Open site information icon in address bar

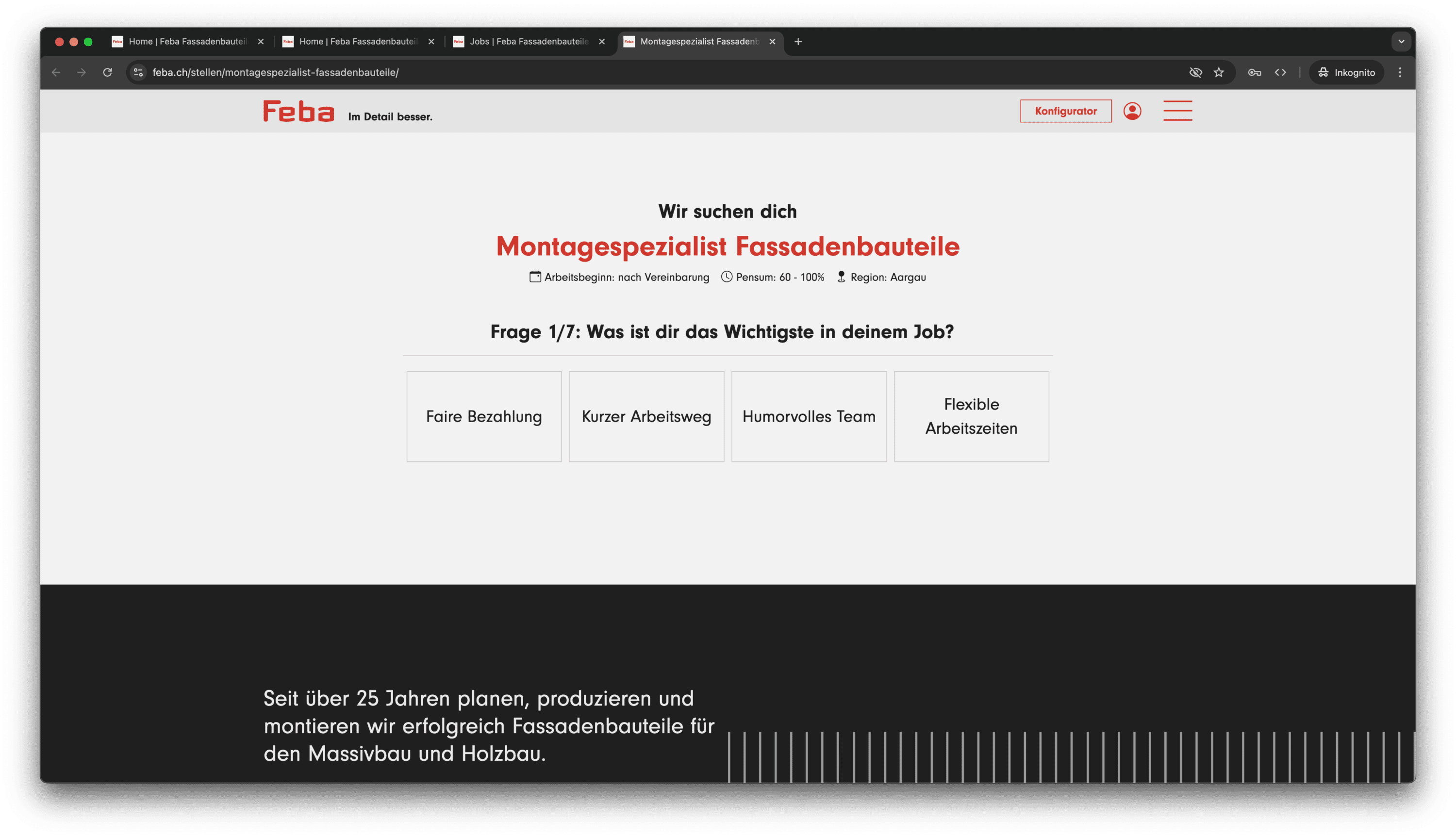click(x=138, y=72)
